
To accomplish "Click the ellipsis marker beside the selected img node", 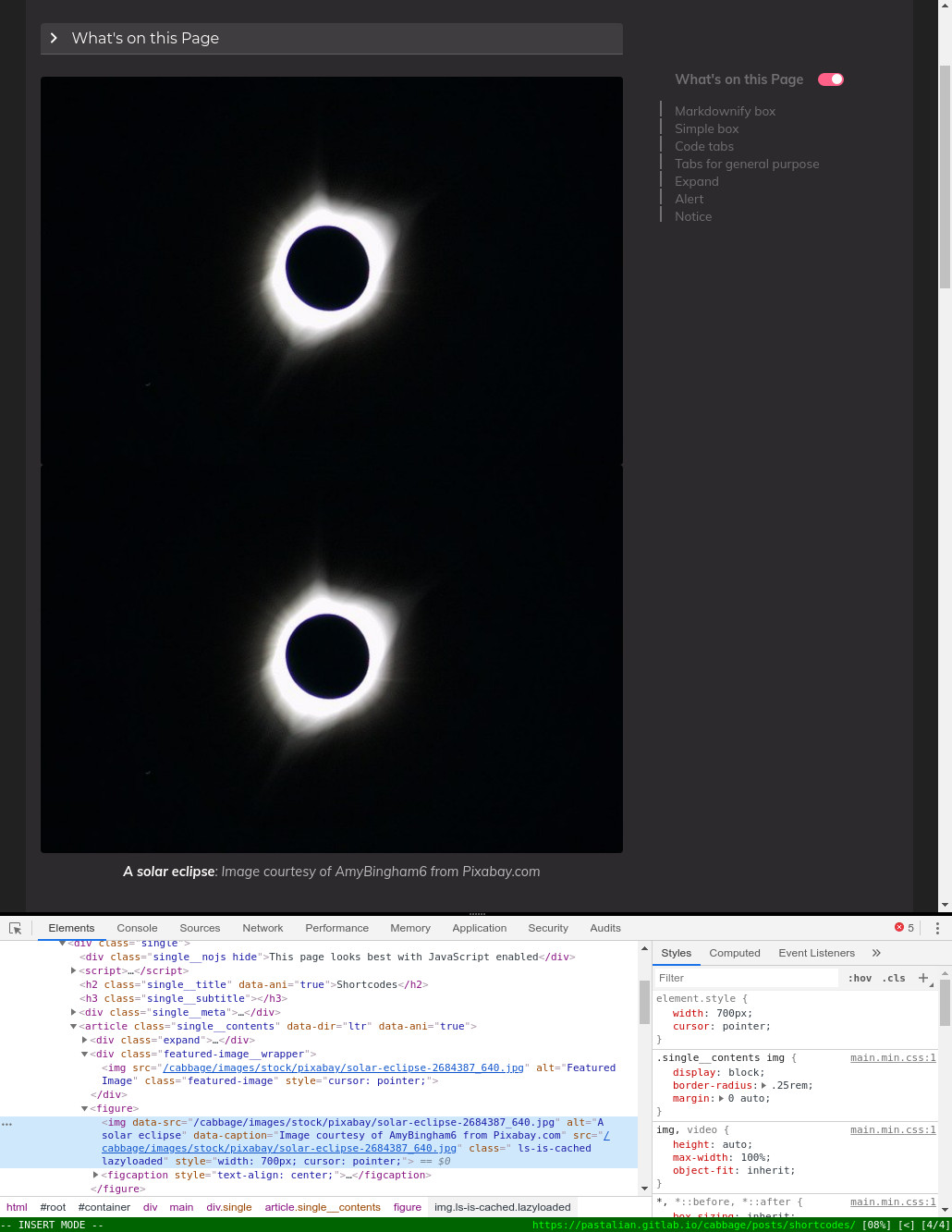I will pos(7,1123).
